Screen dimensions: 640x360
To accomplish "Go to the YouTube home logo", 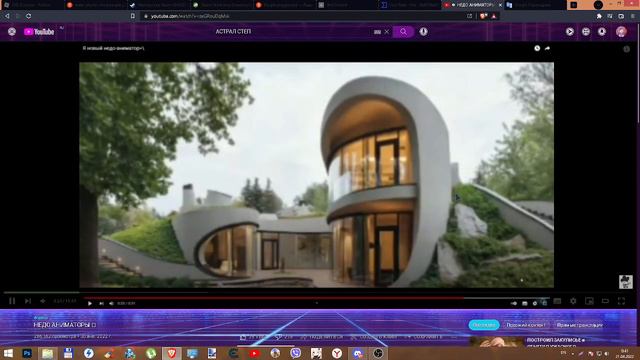I will [39, 32].
